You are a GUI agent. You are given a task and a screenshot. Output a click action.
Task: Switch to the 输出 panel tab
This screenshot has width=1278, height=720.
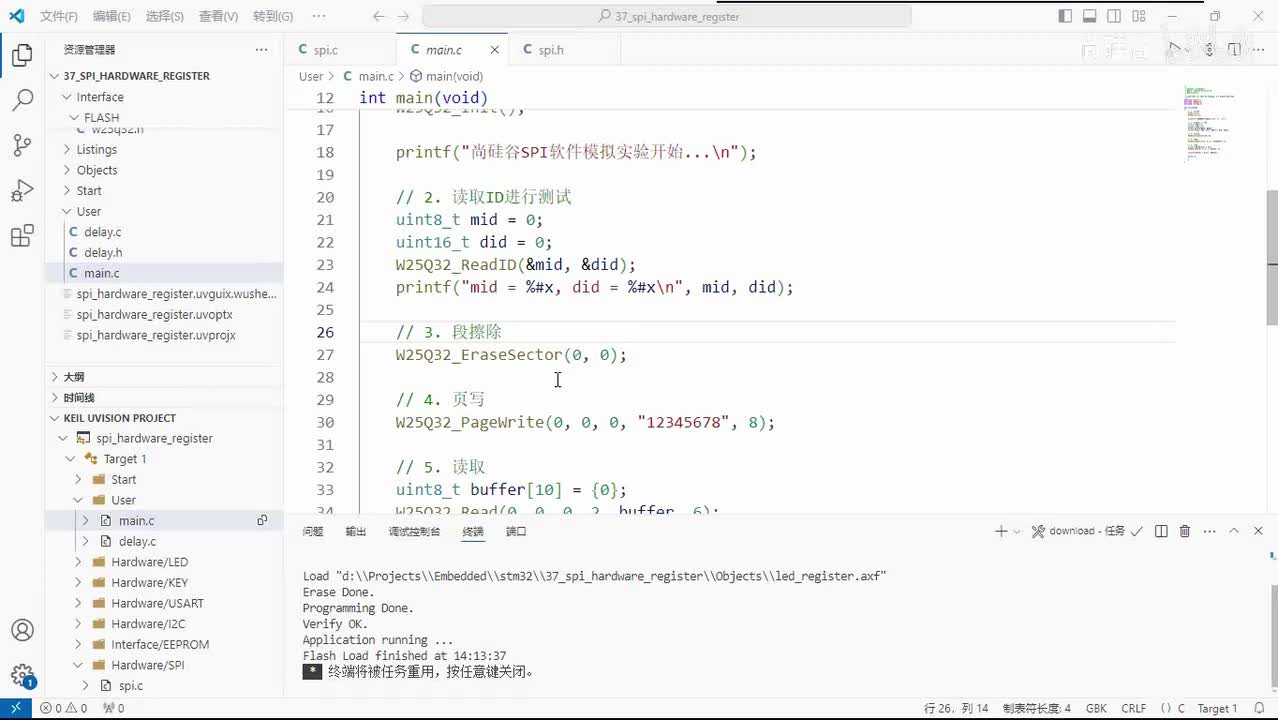point(356,531)
